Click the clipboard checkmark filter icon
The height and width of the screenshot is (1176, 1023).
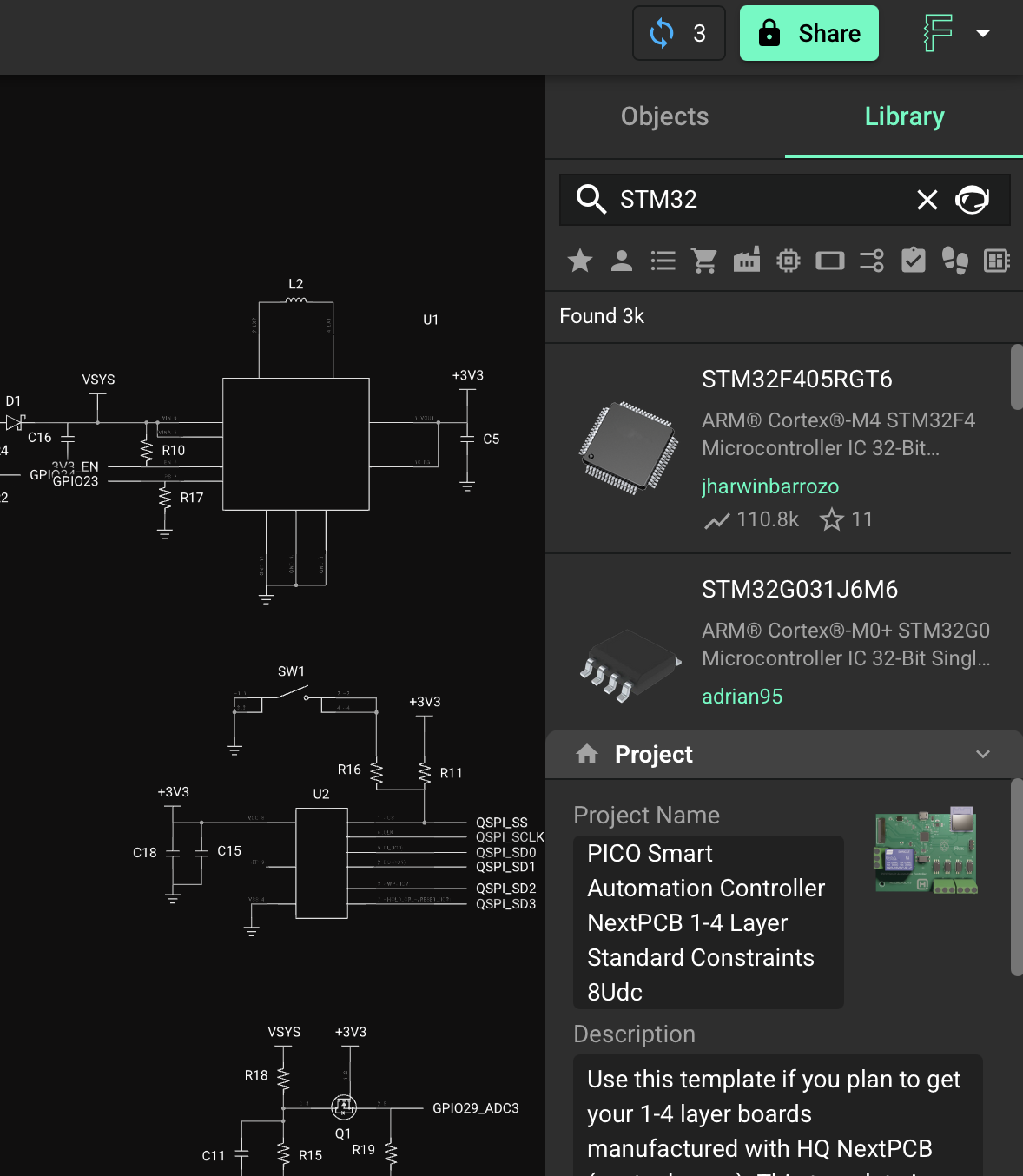click(x=914, y=261)
